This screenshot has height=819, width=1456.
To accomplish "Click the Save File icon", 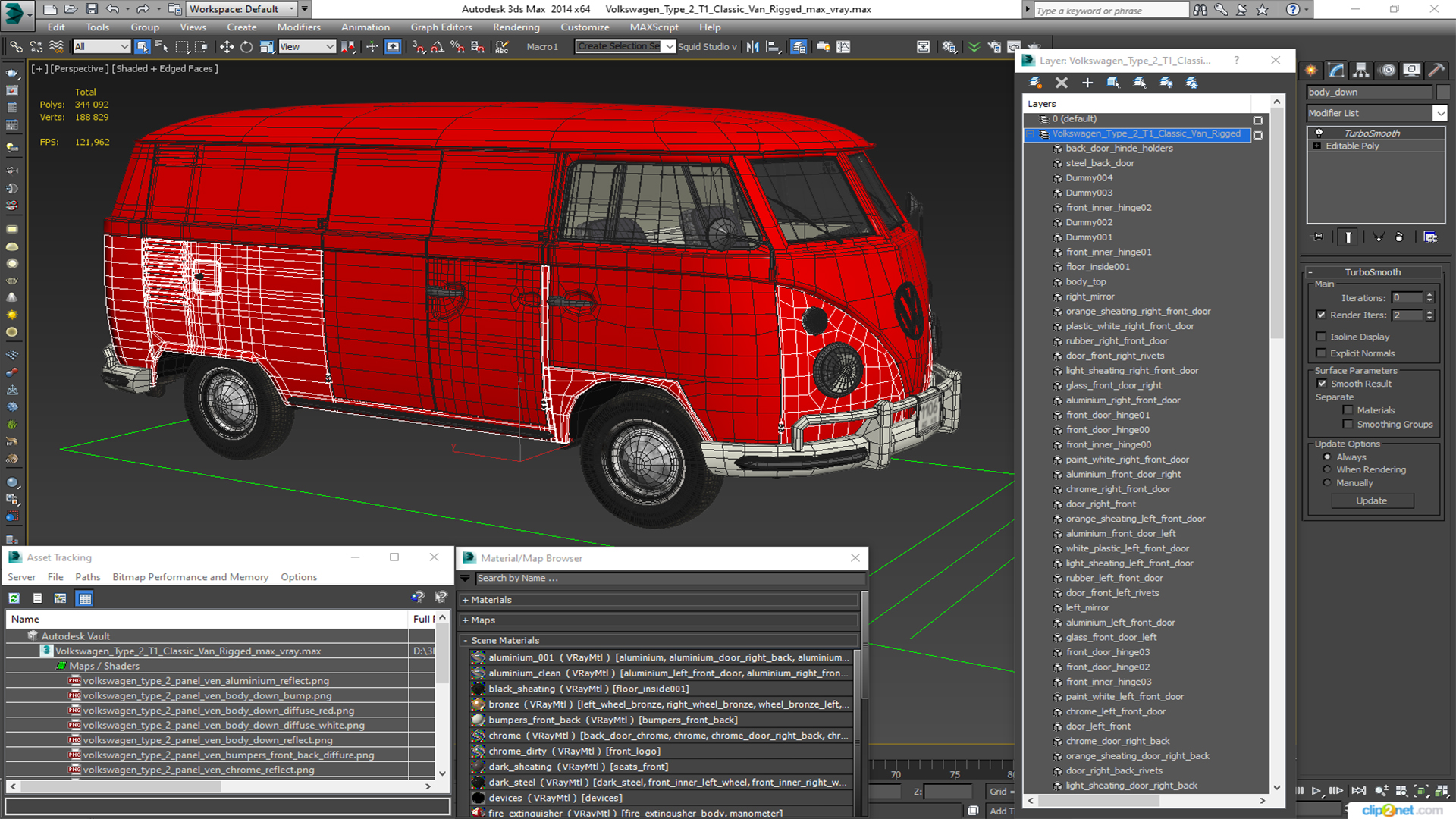I will coord(91,9).
